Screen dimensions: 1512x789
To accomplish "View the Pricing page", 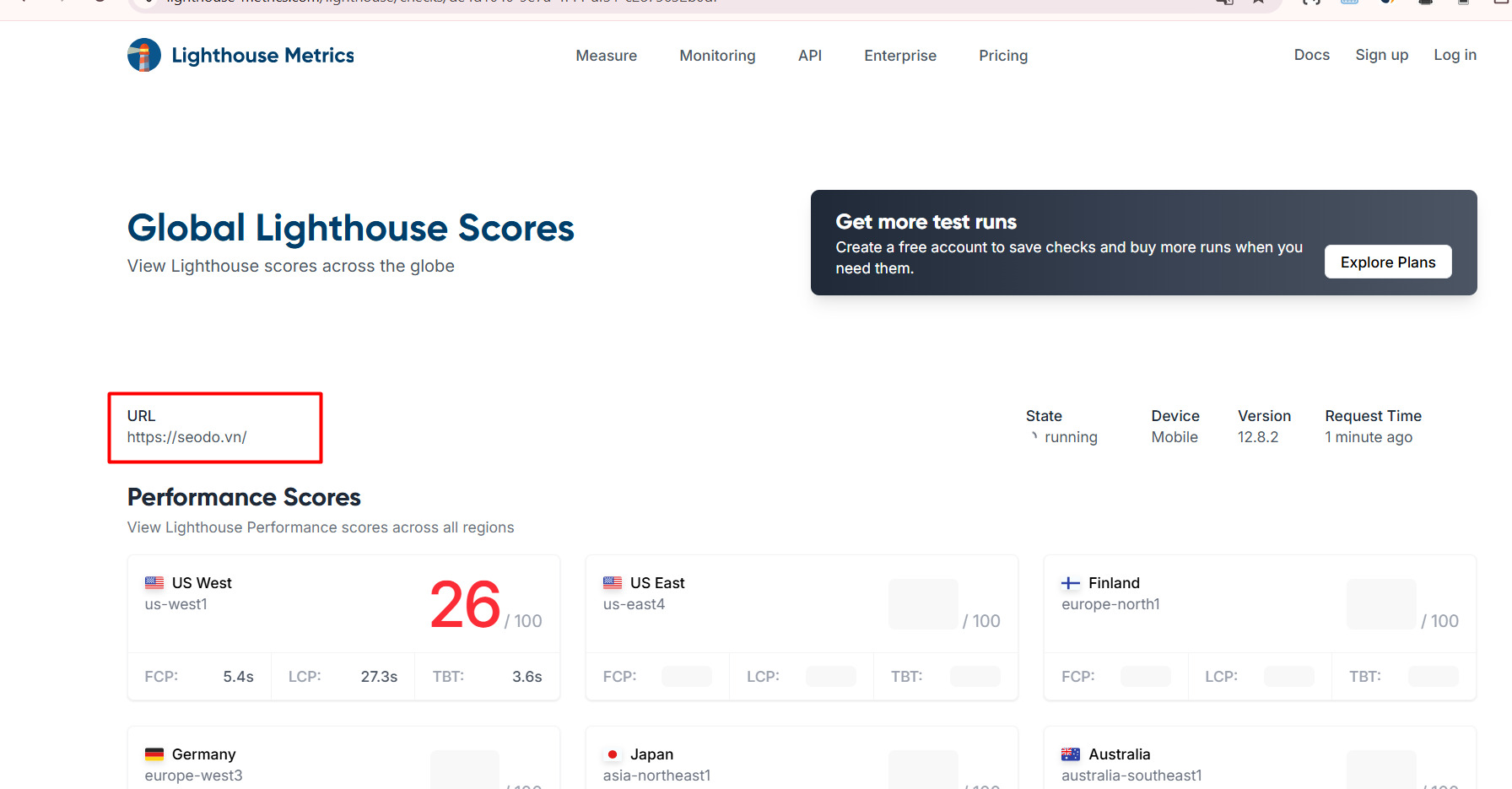I will (1003, 56).
